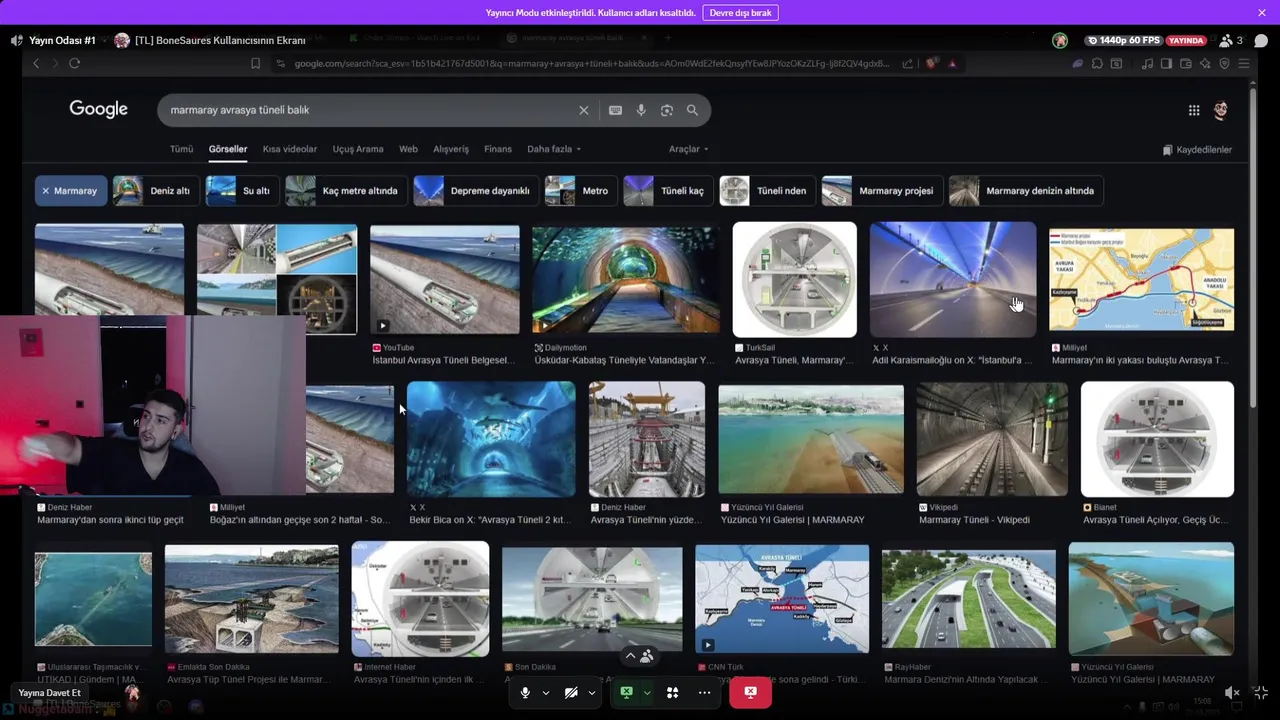Click the 1440p 60 FPS quality badge
Image resolution: width=1280 pixels, height=720 pixels.
(1123, 41)
